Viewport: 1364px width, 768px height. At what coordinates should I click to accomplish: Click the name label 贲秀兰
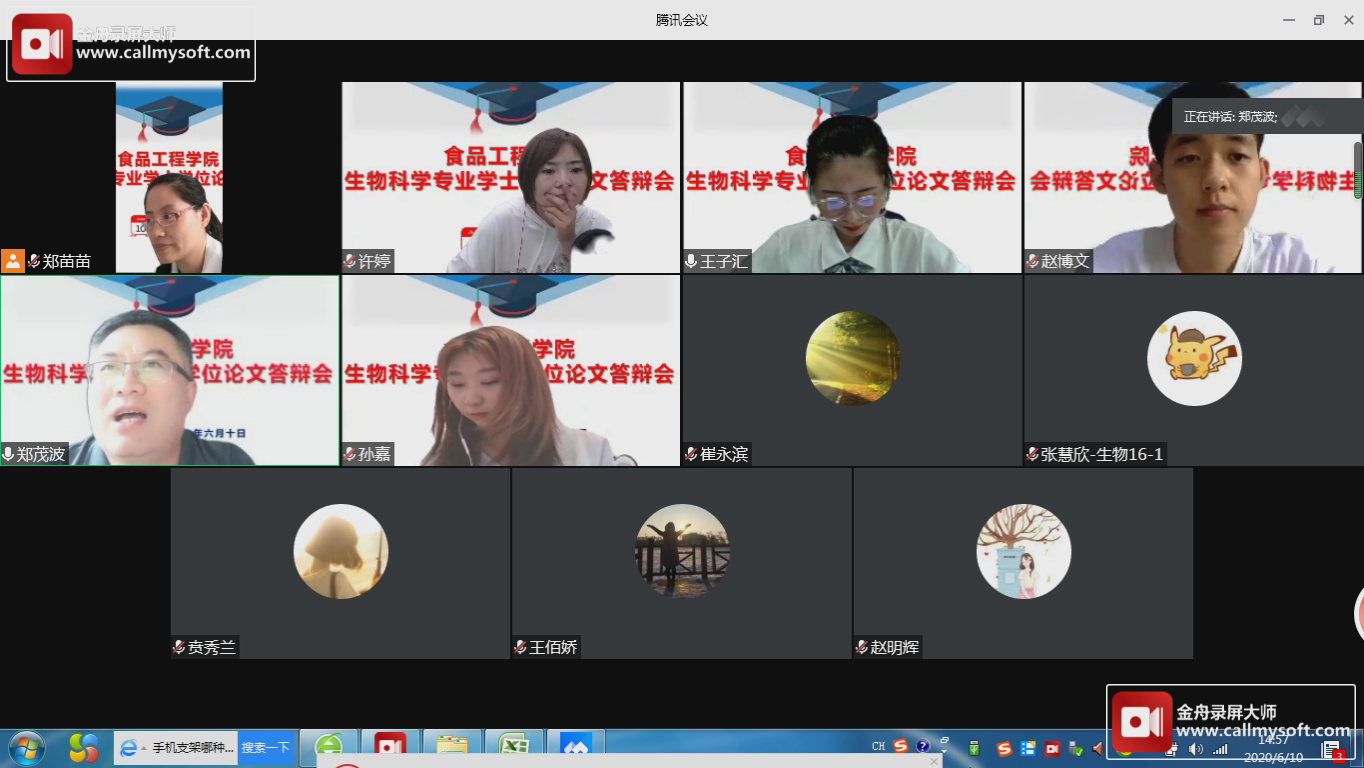point(212,647)
